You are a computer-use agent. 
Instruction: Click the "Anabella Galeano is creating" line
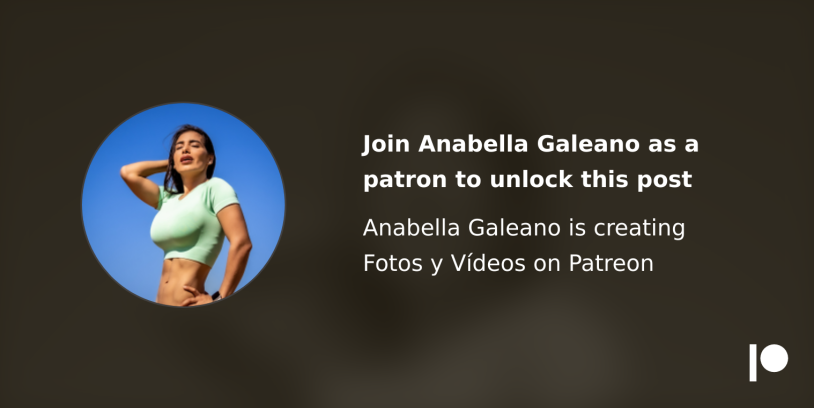(x=524, y=228)
